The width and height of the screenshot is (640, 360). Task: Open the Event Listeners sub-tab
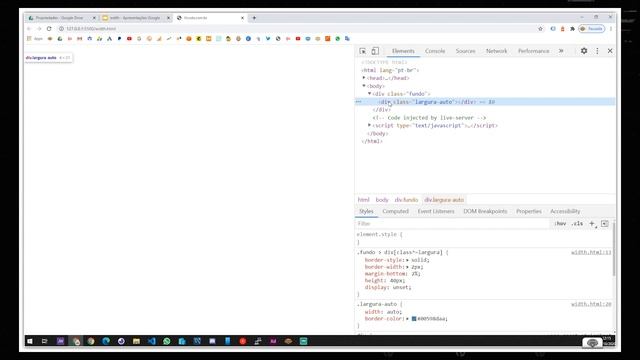(436, 211)
